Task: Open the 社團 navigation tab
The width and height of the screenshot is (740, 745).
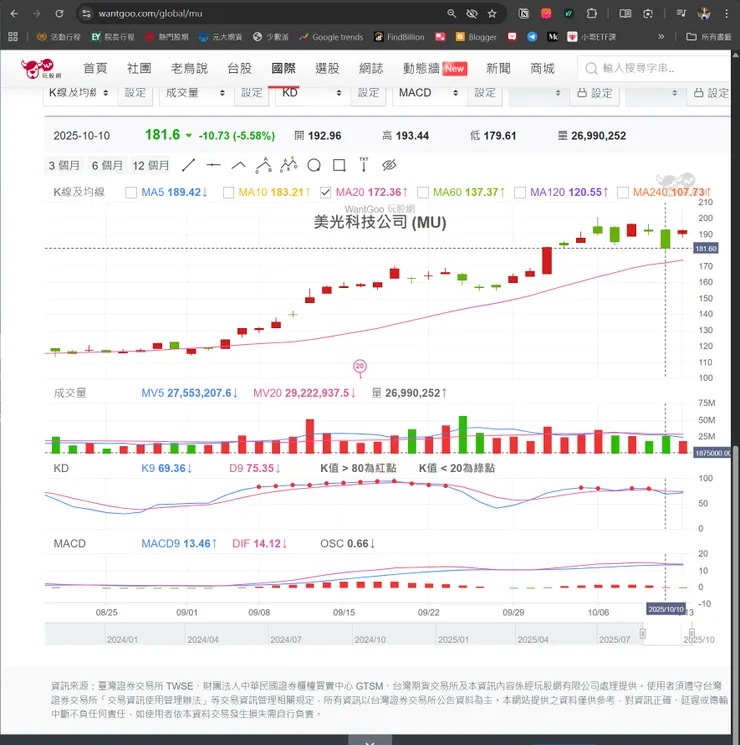Action: [x=139, y=68]
